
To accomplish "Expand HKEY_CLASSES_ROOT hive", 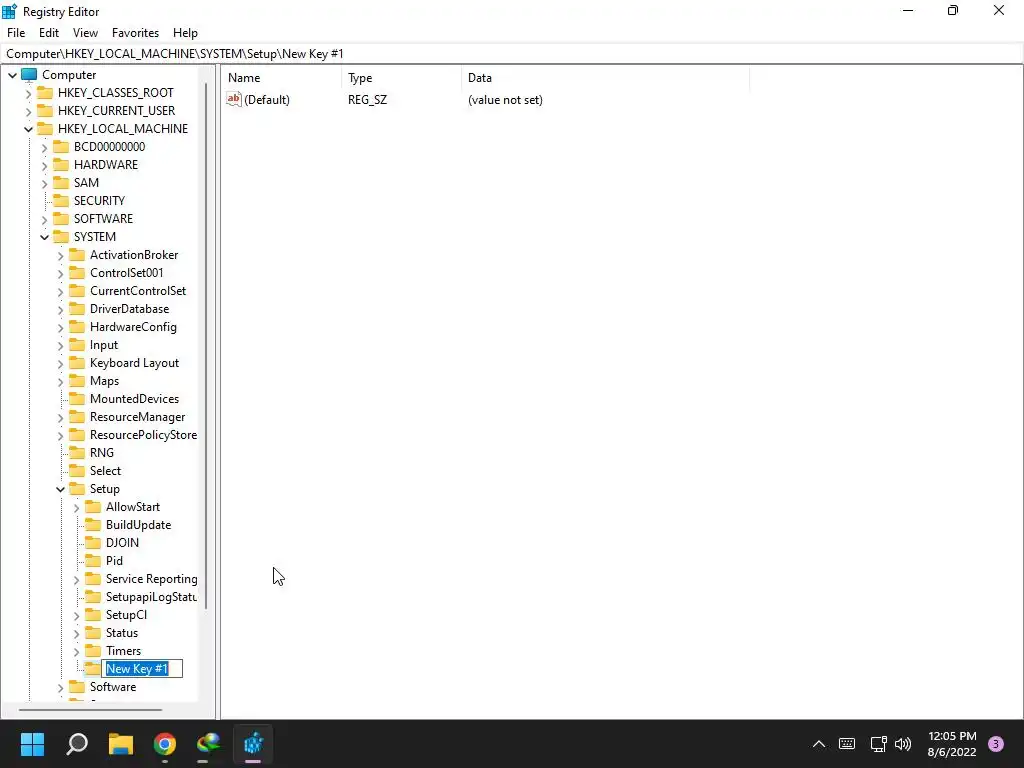I will click(x=28, y=93).
